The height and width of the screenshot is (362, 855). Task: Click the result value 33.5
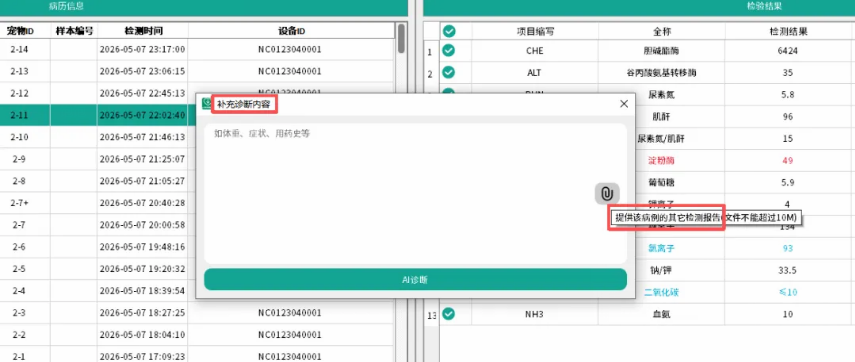tap(787, 270)
